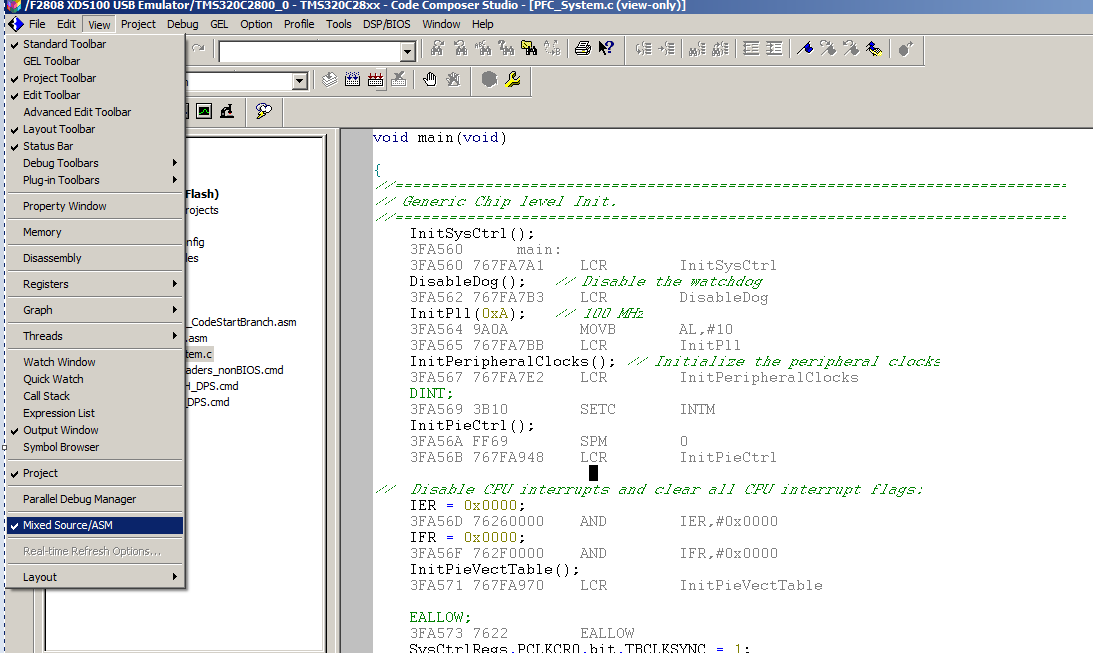Click the Rebuild All icon with red marks
This screenshot has height=653, width=1093.
coord(376,80)
